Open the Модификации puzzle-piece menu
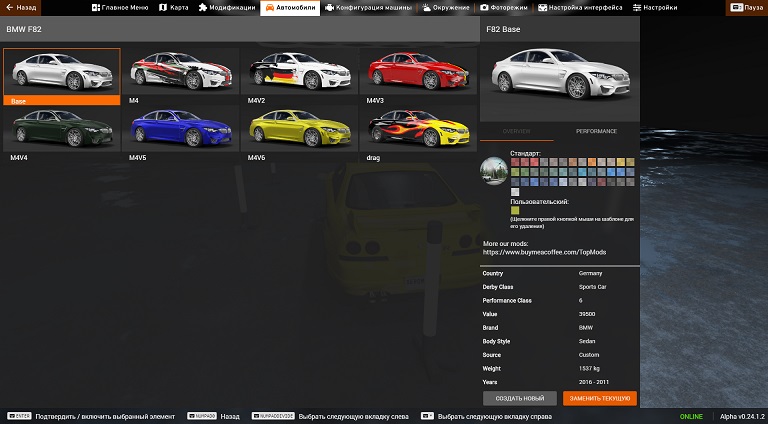The width and height of the screenshot is (768, 424). pyautogui.click(x=226, y=7)
